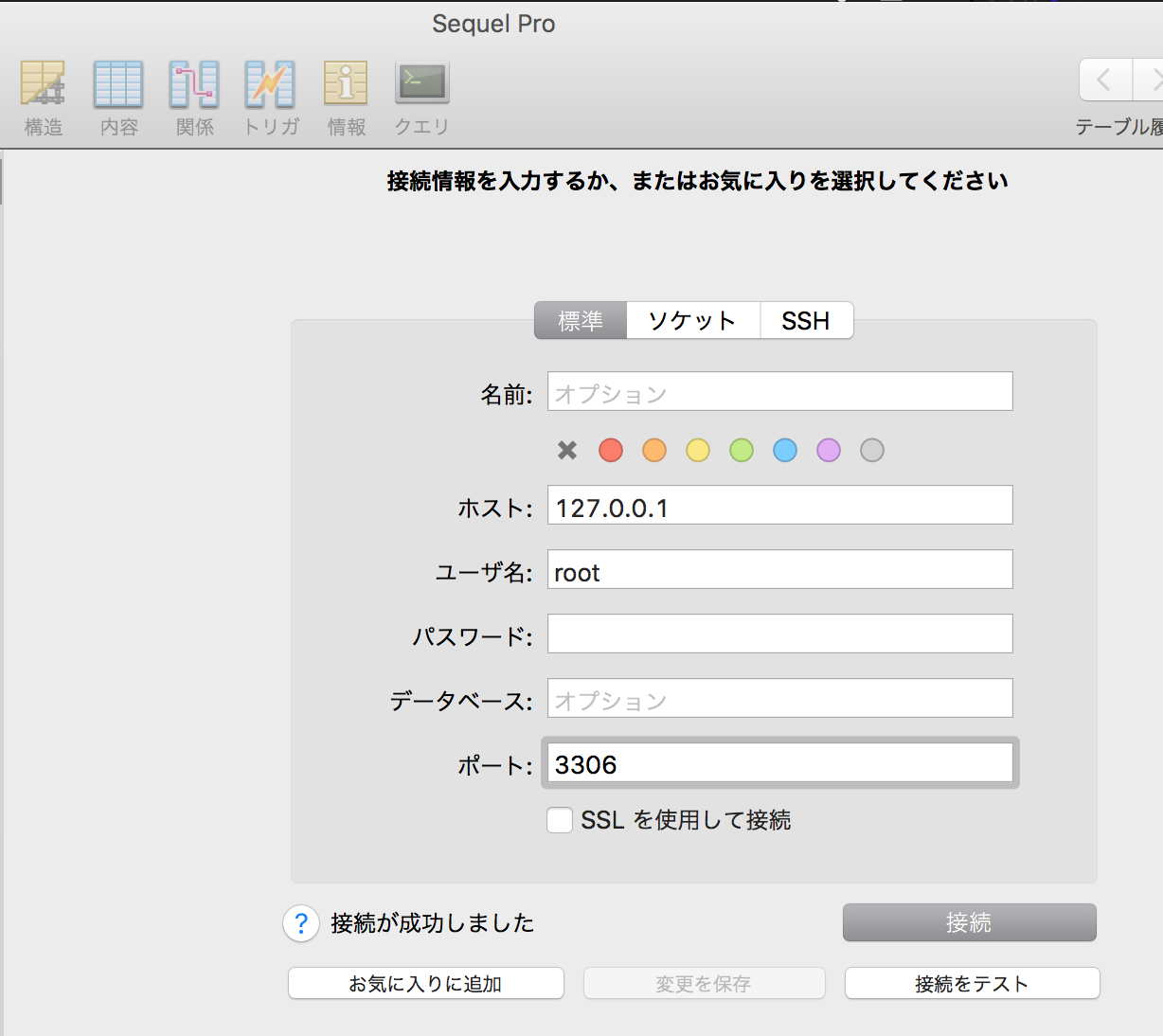Click the blue question mark help icon
Viewport: 1163px width, 1036px height.
pyautogui.click(x=301, y=922)
